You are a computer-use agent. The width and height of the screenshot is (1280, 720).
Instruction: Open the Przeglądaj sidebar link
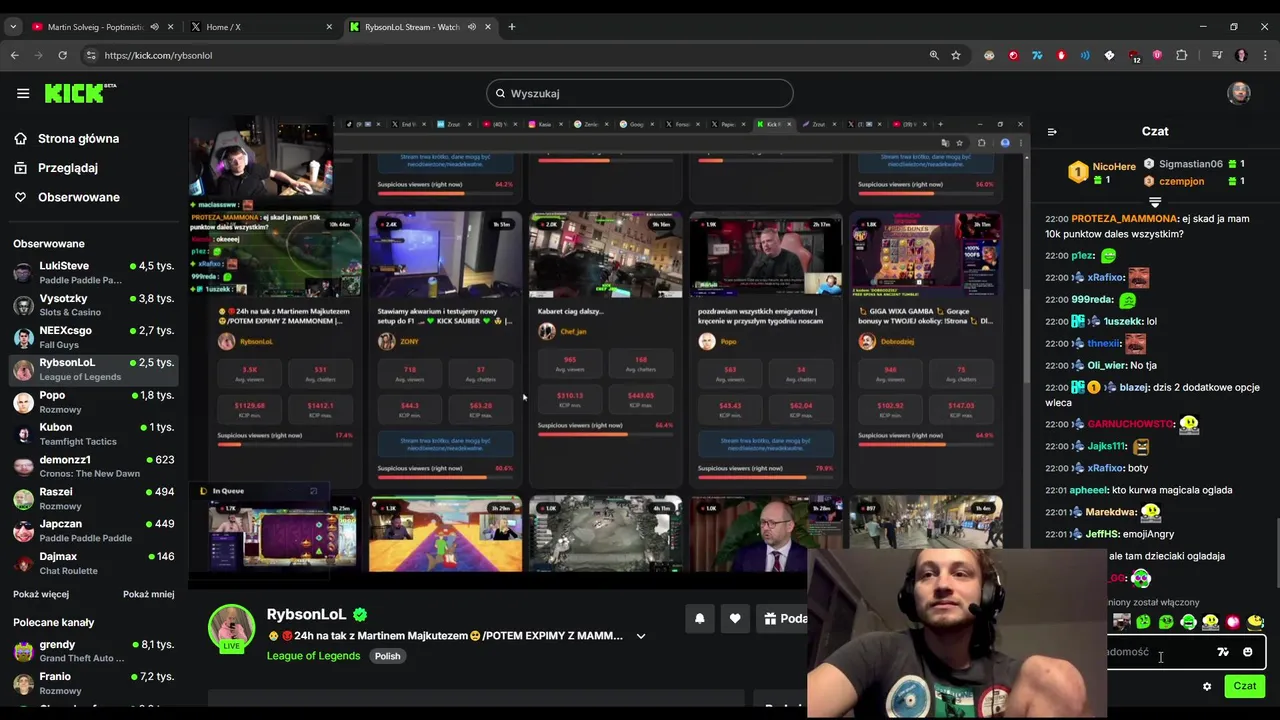[x=68, y=168]
